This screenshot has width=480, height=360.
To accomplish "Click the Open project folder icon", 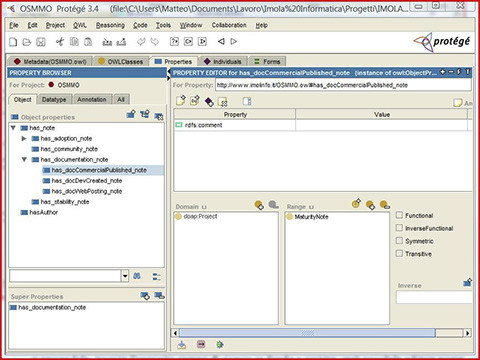I will [27, 42].
